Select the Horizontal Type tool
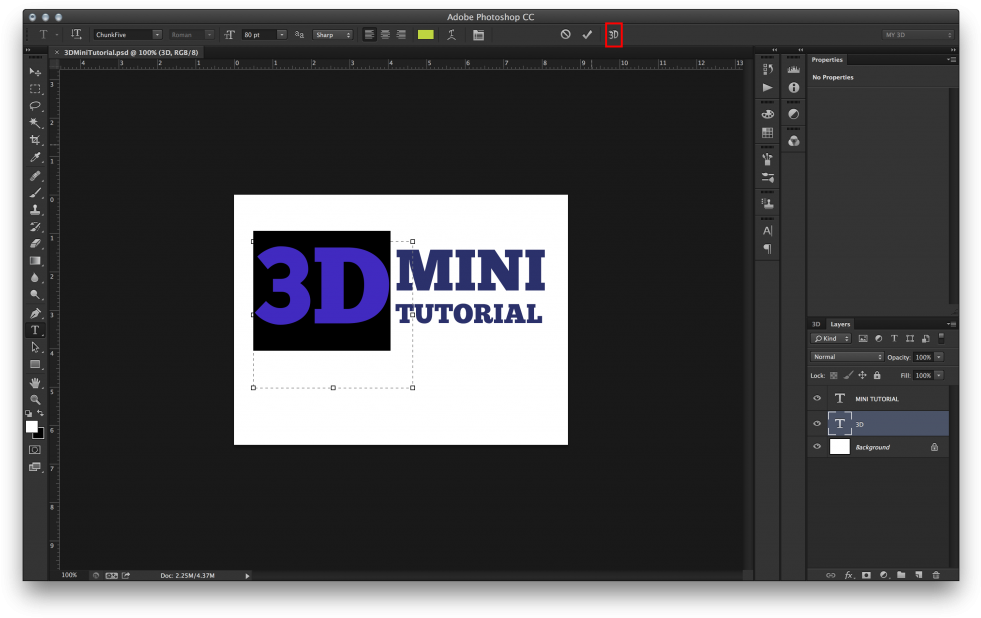 pos(35,329)
